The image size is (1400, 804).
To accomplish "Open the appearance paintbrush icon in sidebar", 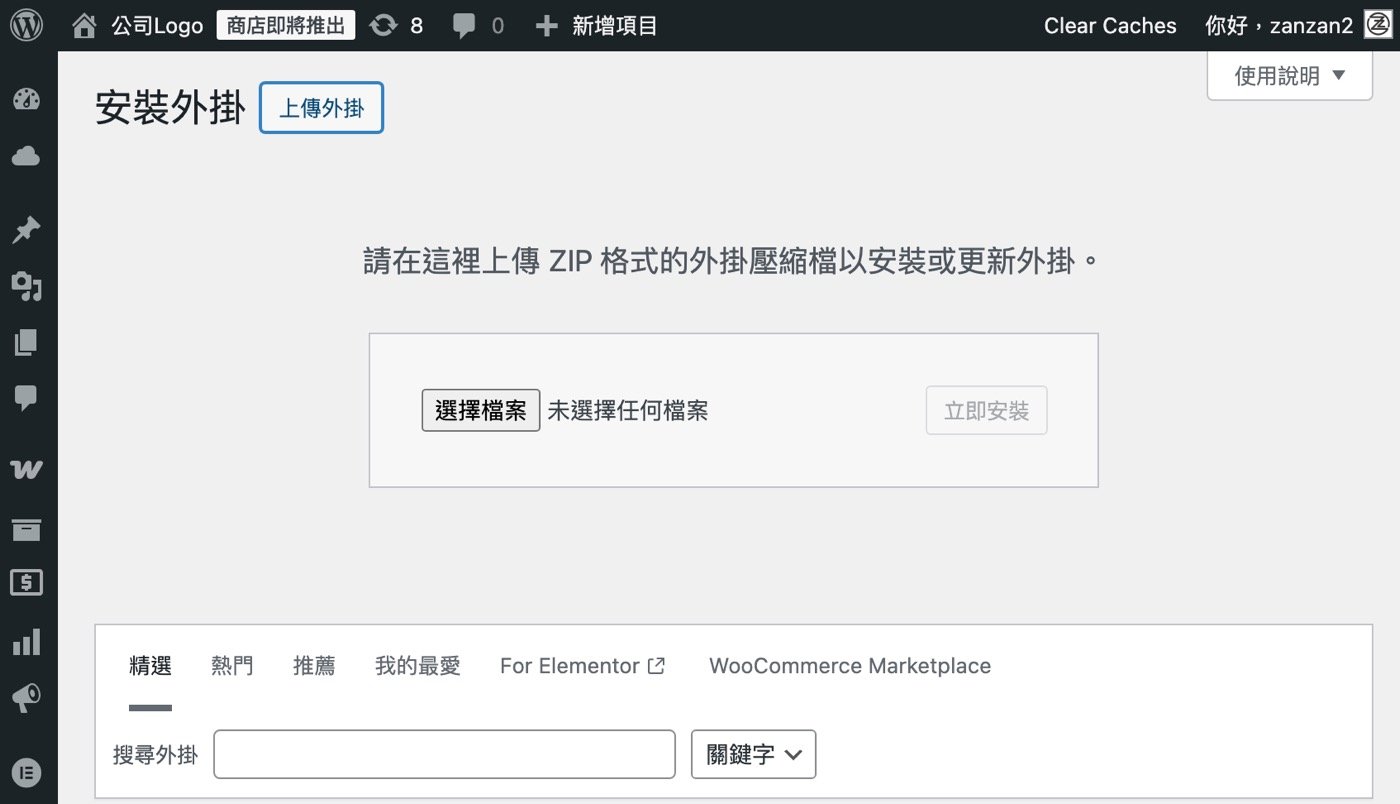I will [x=27, y=99].
